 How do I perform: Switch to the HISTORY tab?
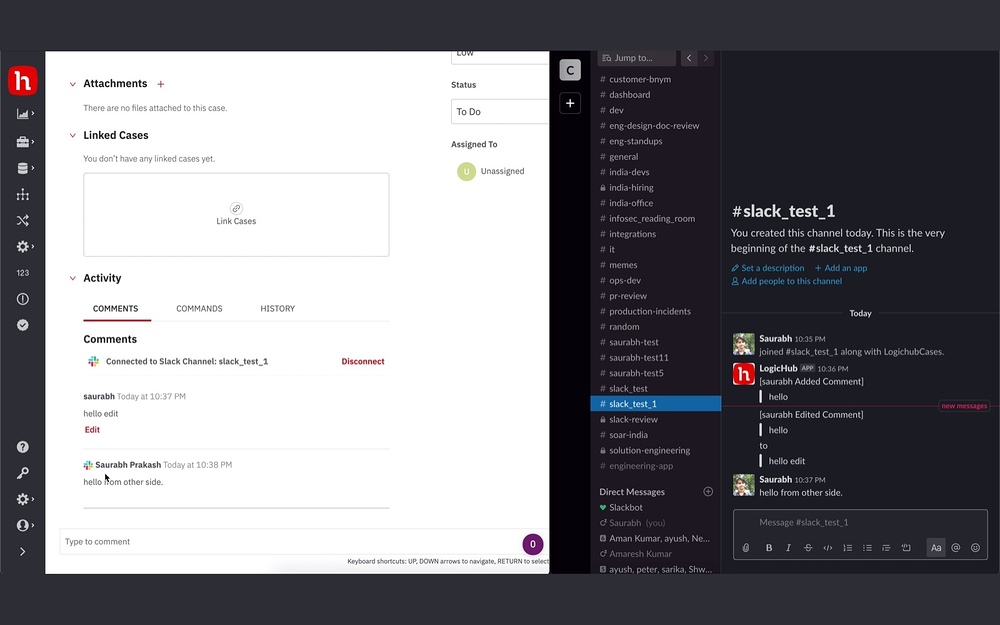[x=277, y=309]
